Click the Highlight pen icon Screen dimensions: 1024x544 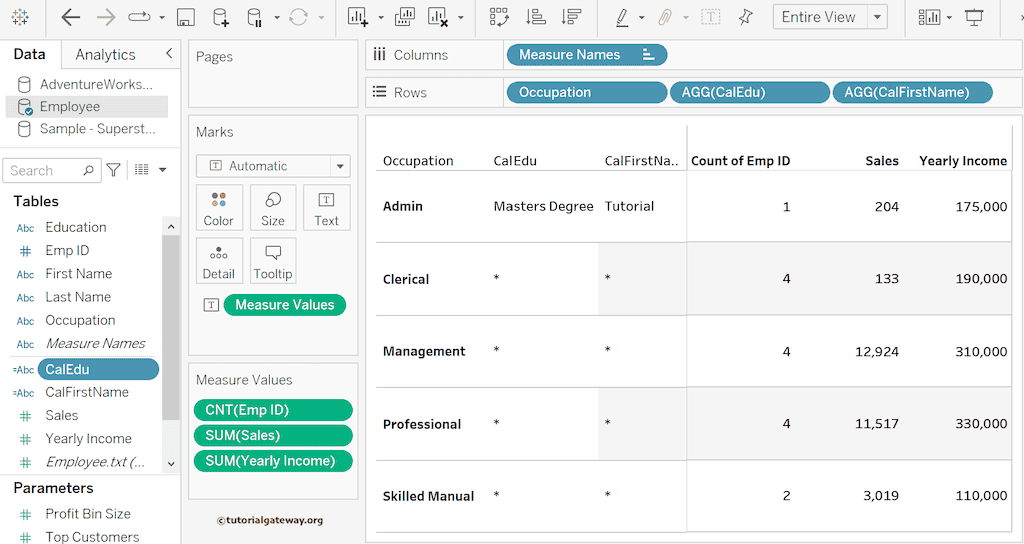click(622, 17)
